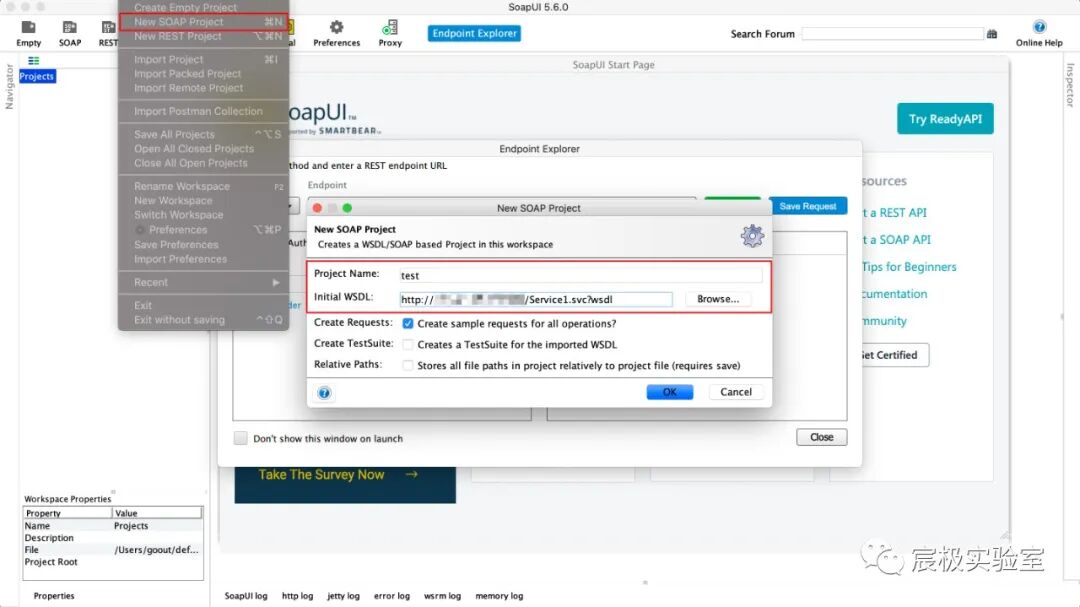
Task: Select Import Remote Project entry
Action: tap(203, 88)
